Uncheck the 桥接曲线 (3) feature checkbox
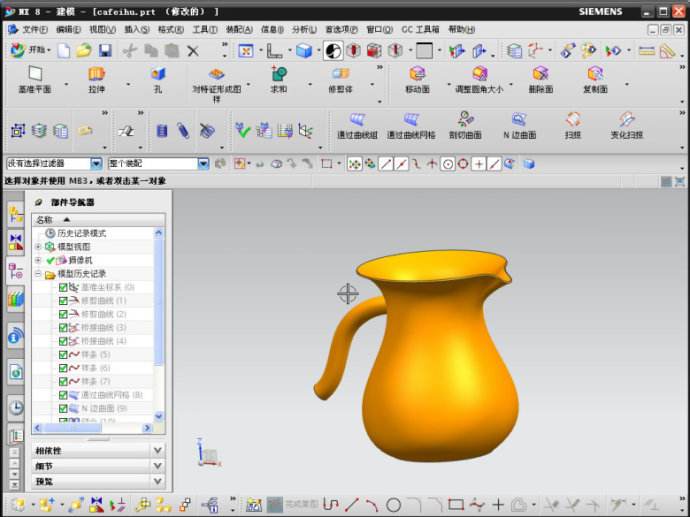Viewport: 690px width, 517px height. pyautogui.click(x=63, y=328)
